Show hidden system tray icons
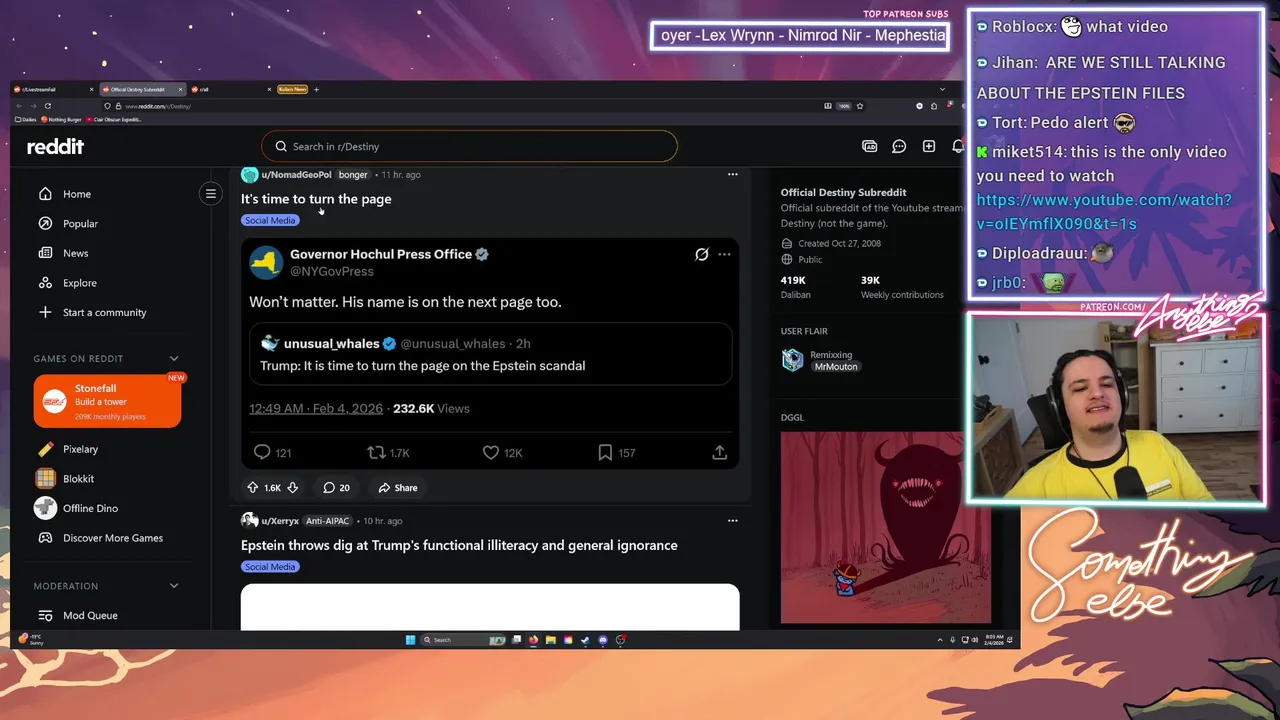1280x720 pixels. pyautogui.click(x=940, y=640)
